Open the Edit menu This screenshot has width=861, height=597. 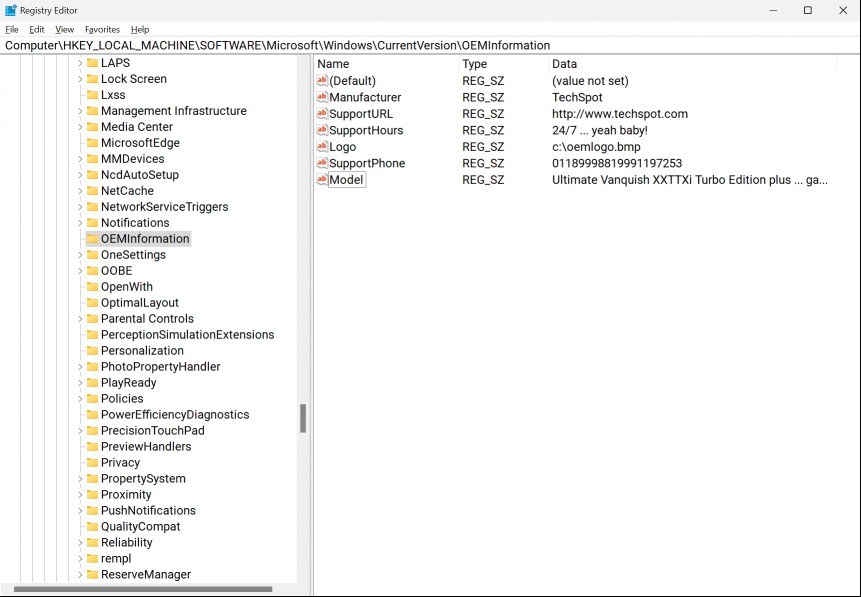(x=37, y=30)
